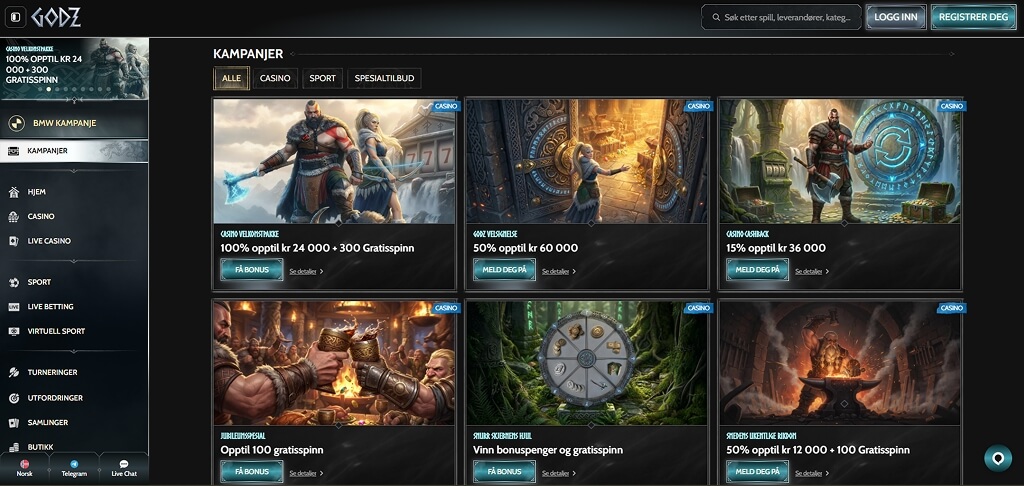
Task: Filter promotions by CASINO tab
Action: tap(275, 78)
